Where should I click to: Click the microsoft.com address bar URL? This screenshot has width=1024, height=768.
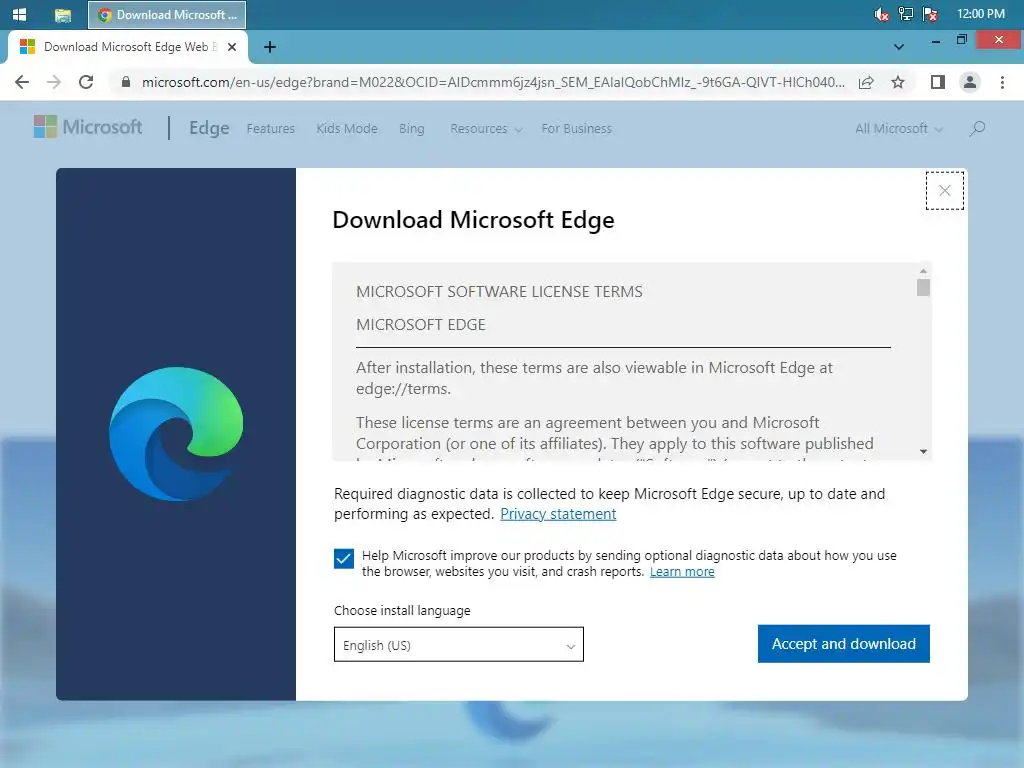493,82
